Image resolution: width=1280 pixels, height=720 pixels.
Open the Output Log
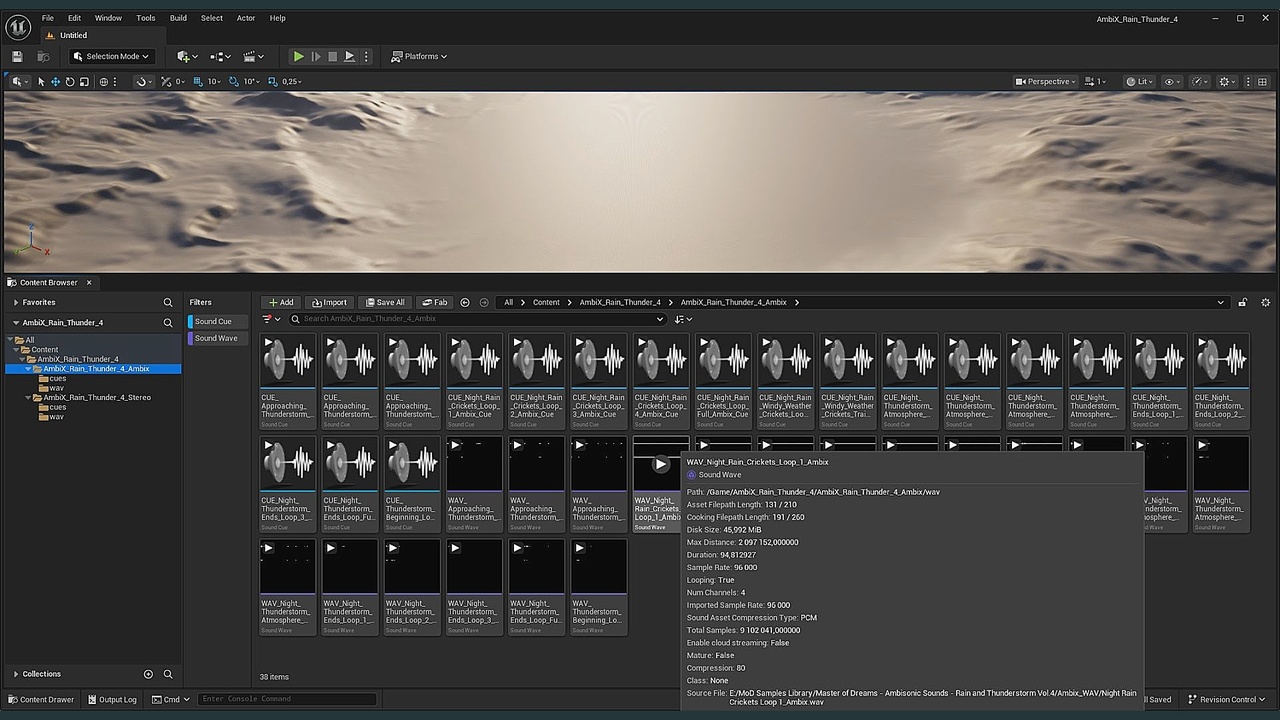(112, 699)
